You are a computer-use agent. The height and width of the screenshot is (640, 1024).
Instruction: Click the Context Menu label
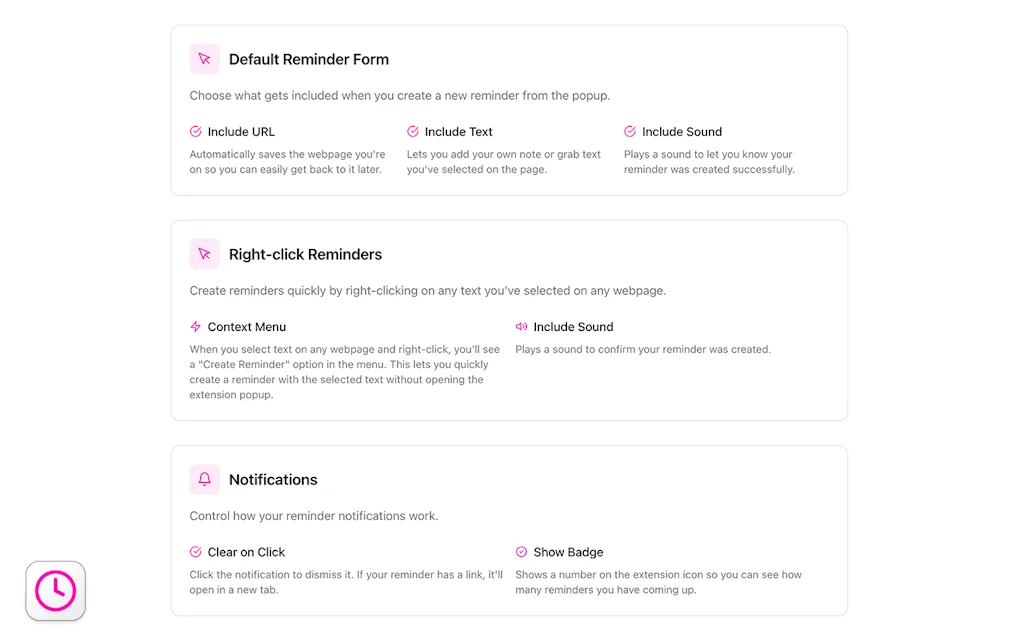click(x=246, y=326)
